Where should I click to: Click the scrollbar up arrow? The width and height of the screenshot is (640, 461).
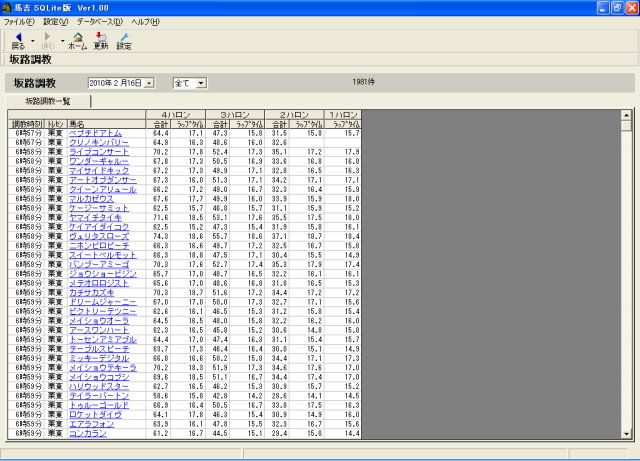click(x=626, y=115)
